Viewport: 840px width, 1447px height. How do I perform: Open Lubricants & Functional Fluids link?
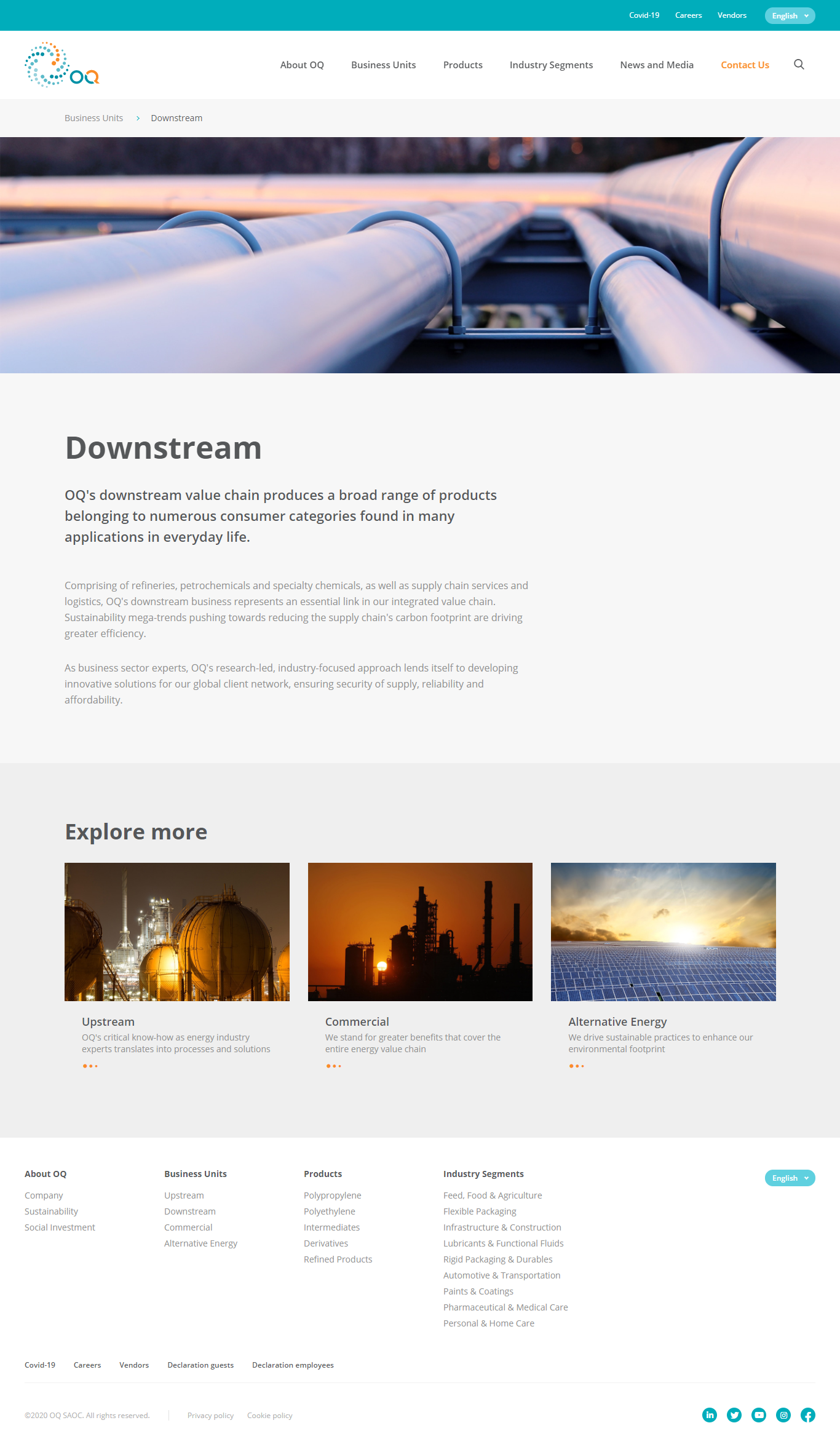point(504,1243)
